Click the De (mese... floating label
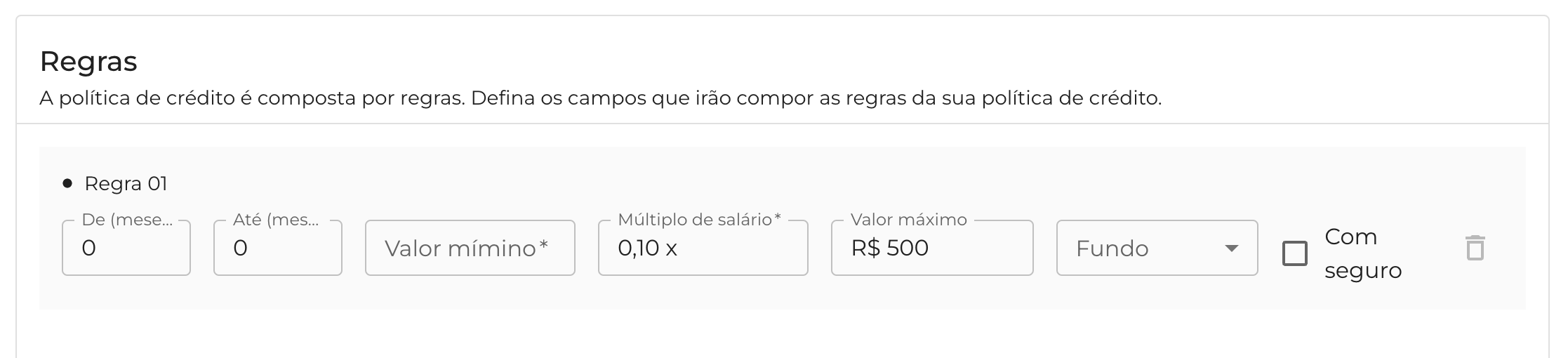Viewport: 1568px width, 358px height. coord(127,220)
